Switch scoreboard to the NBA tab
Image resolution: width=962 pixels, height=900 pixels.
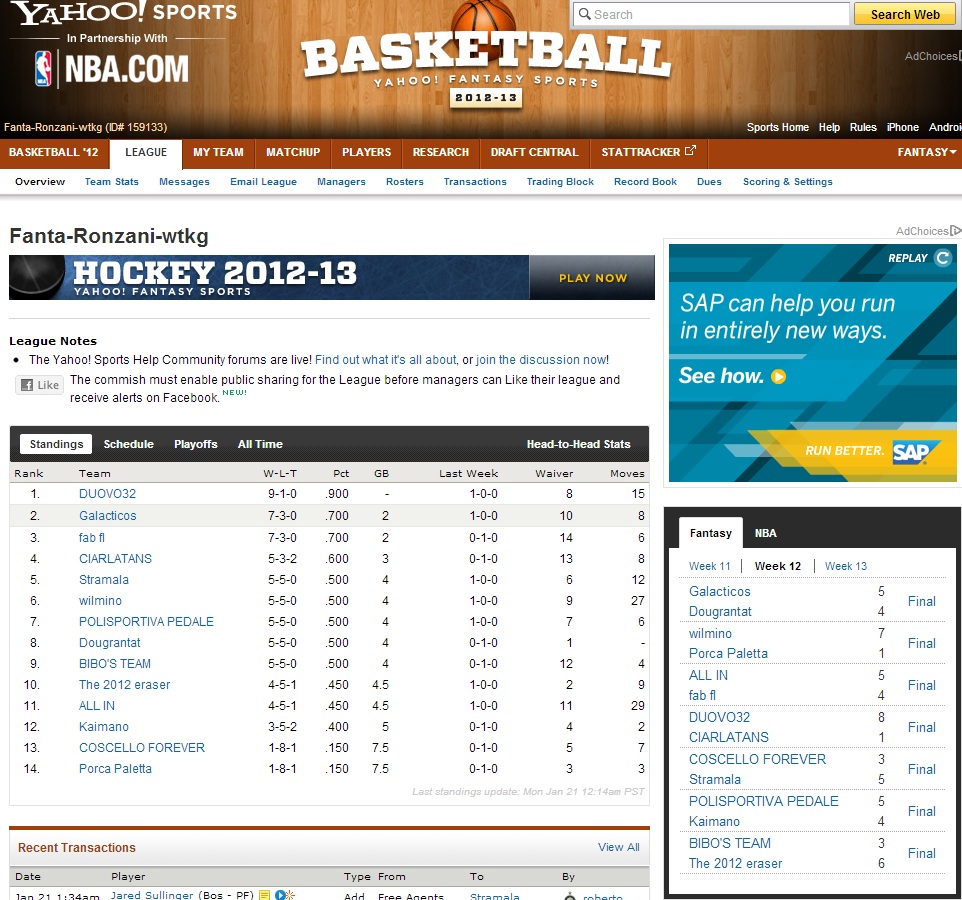point(765,533)
